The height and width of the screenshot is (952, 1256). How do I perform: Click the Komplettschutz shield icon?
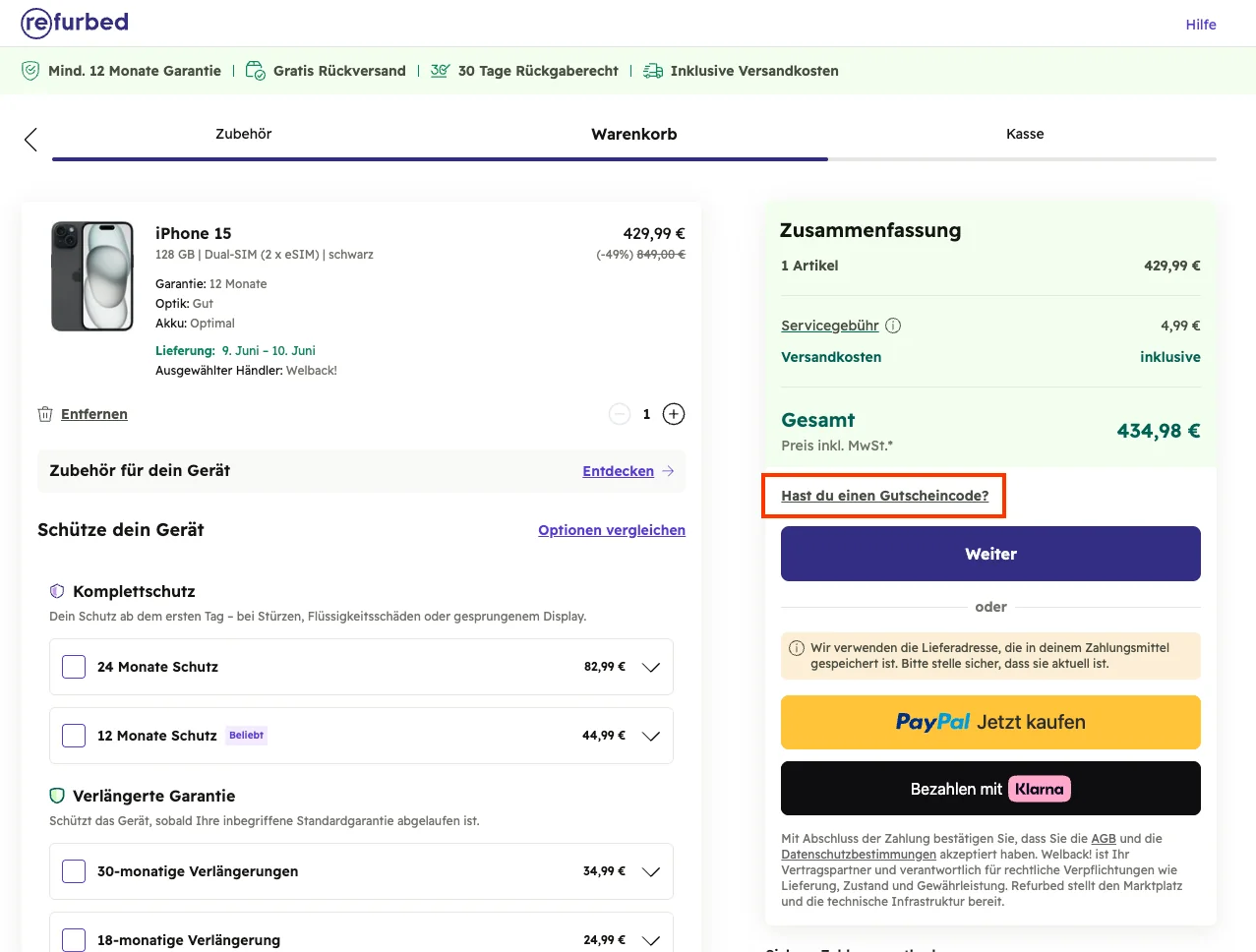click(x=57, y=591)
